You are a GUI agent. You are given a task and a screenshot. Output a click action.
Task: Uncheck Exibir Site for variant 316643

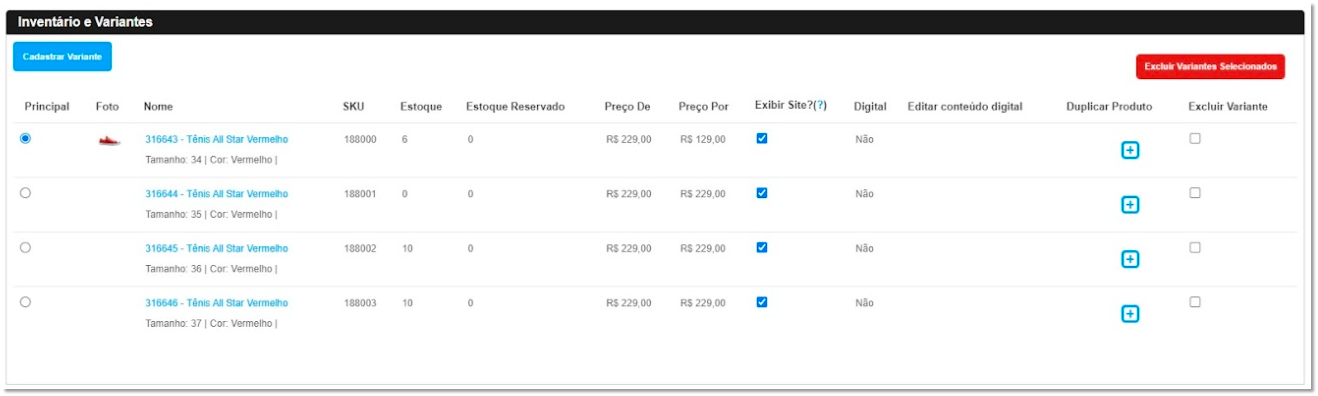762,138
